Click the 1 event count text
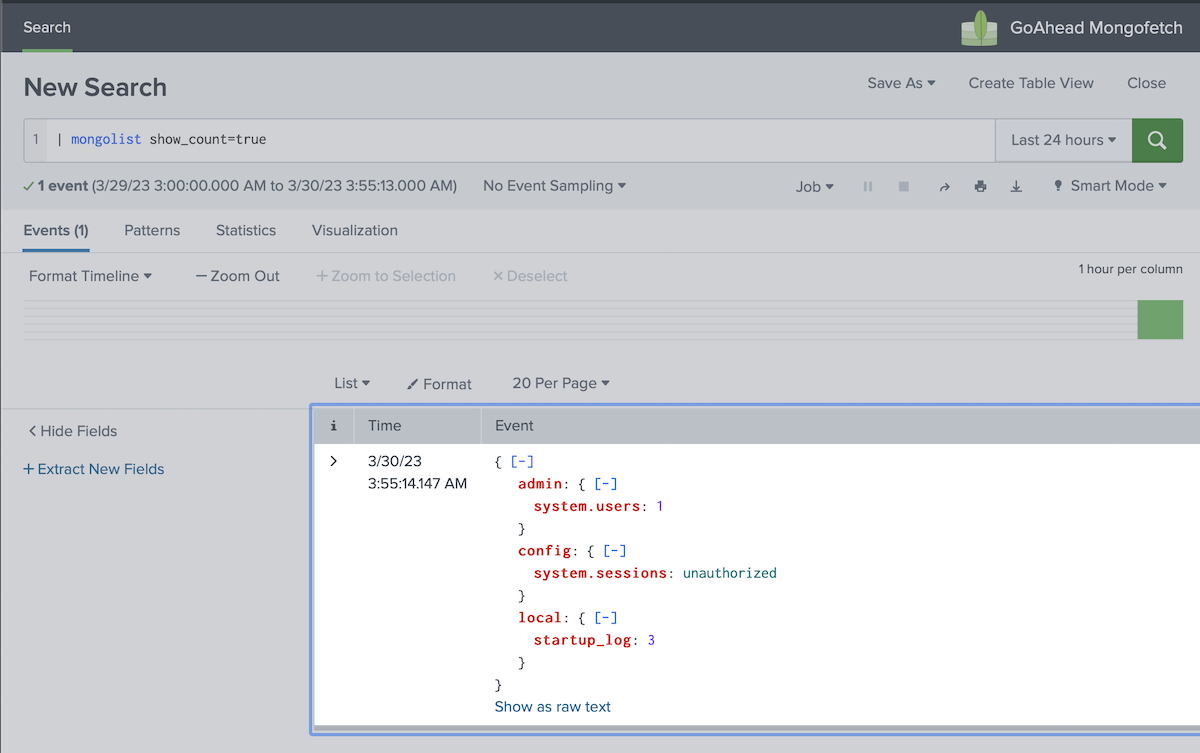 (62, 186)
